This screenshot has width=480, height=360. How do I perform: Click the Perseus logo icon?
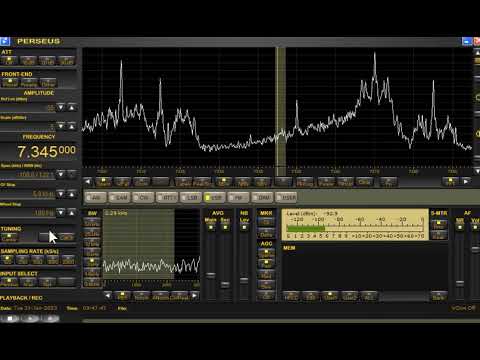coord(5,41)
